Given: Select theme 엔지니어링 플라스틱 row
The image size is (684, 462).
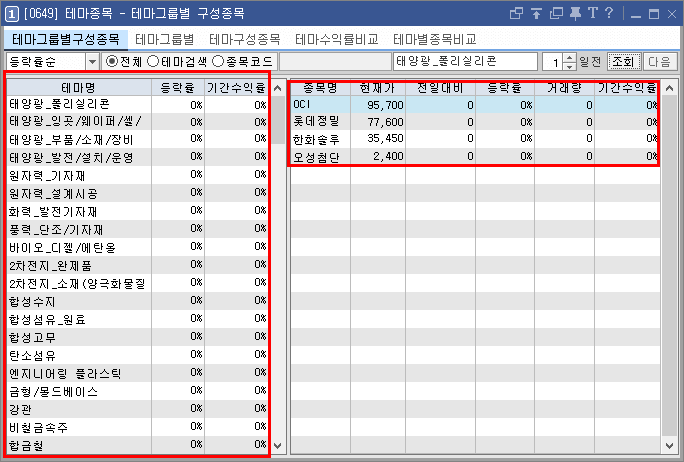Looking at the screenshot, I should tap(137, 373).
